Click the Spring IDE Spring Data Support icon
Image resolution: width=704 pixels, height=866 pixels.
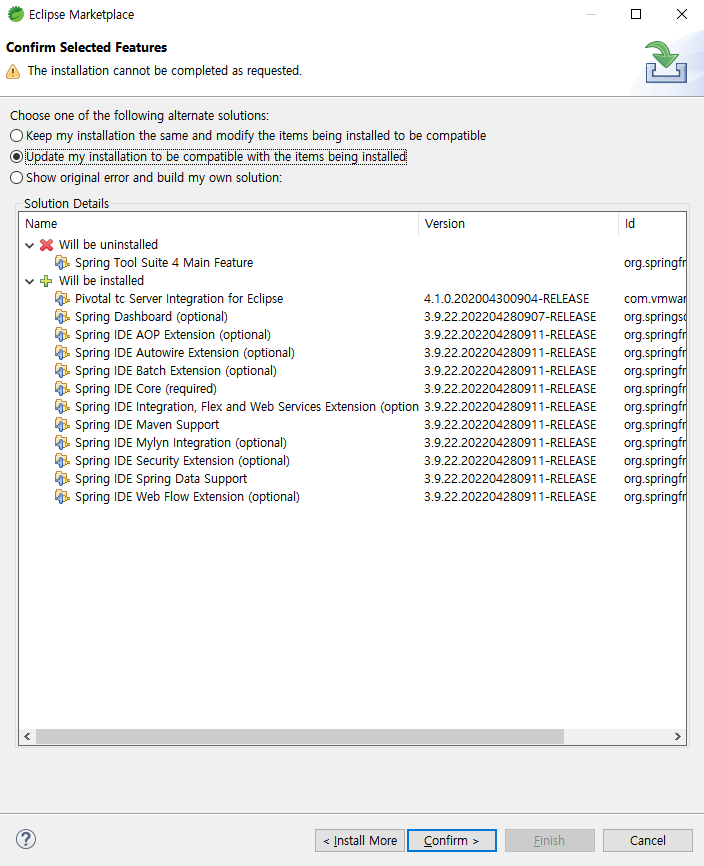coord(62,479)
